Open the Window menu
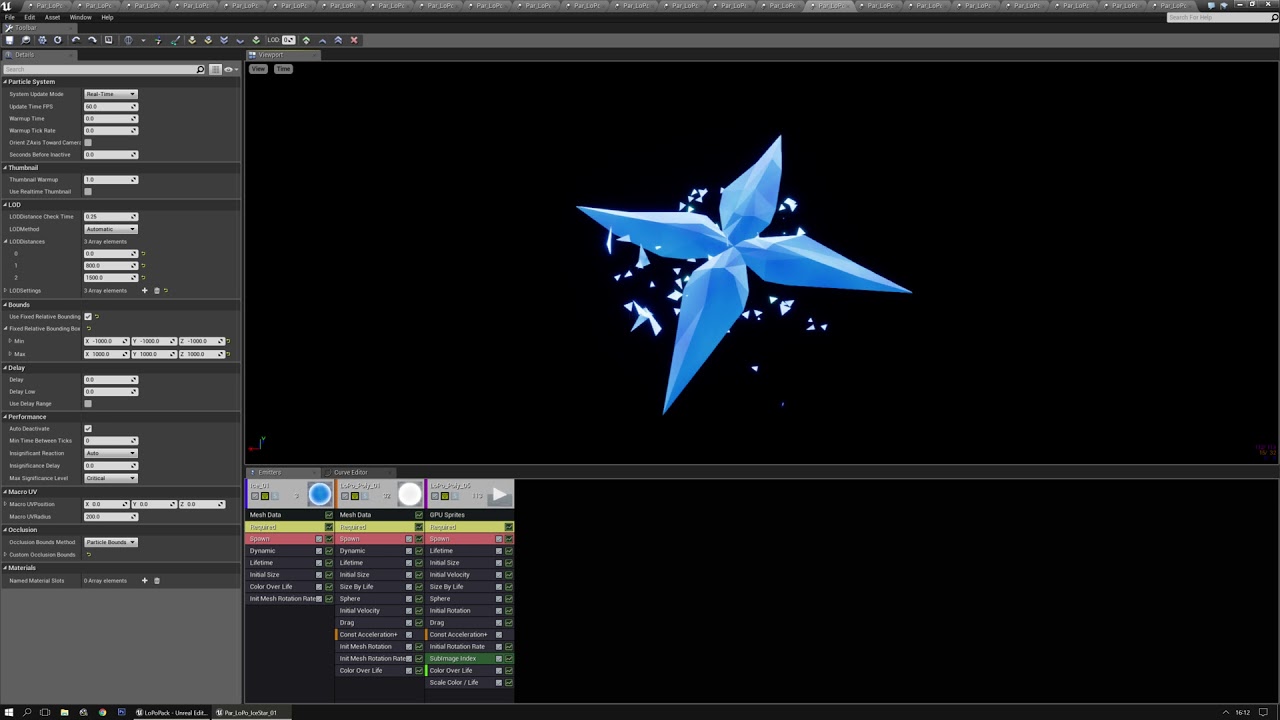This screenshot has width=1280, height=720. 80,17
